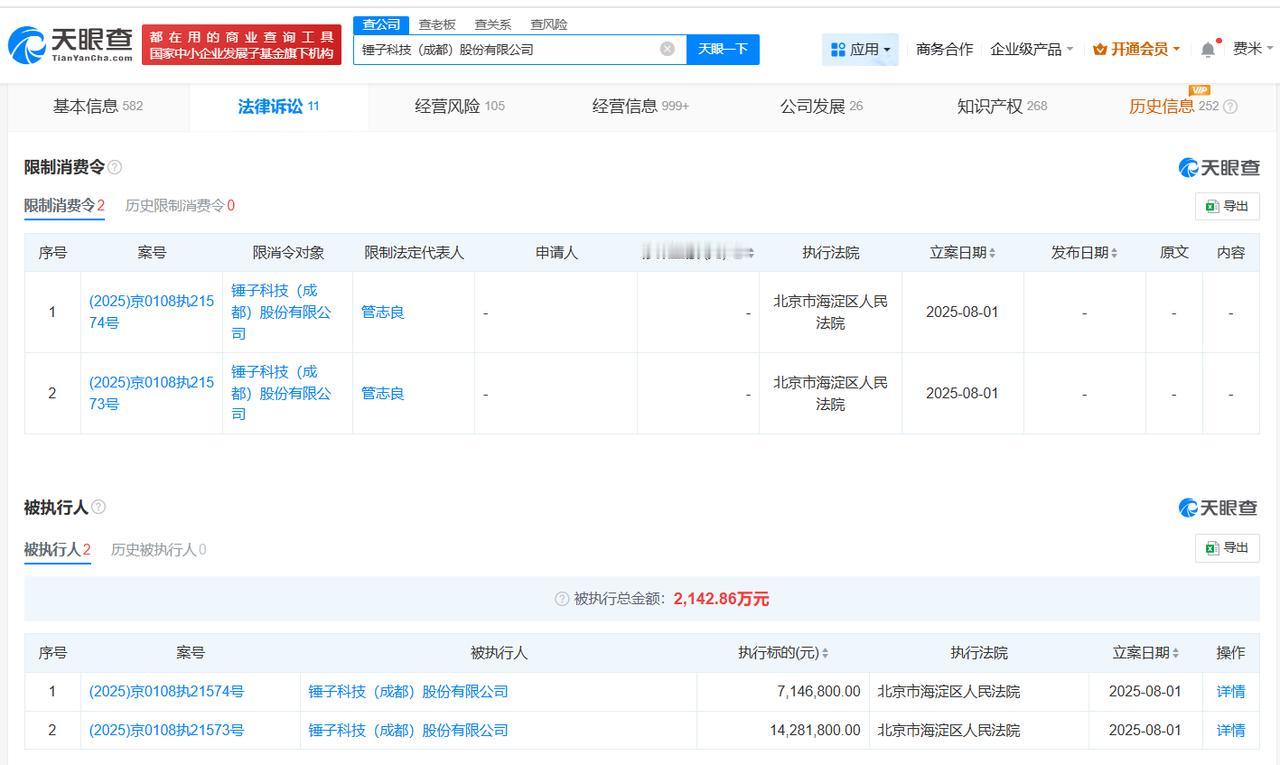This screenshot has width=1280, height=765.
Task: Click help icon next to 限制消费令 heading
Action: [115, 167]
